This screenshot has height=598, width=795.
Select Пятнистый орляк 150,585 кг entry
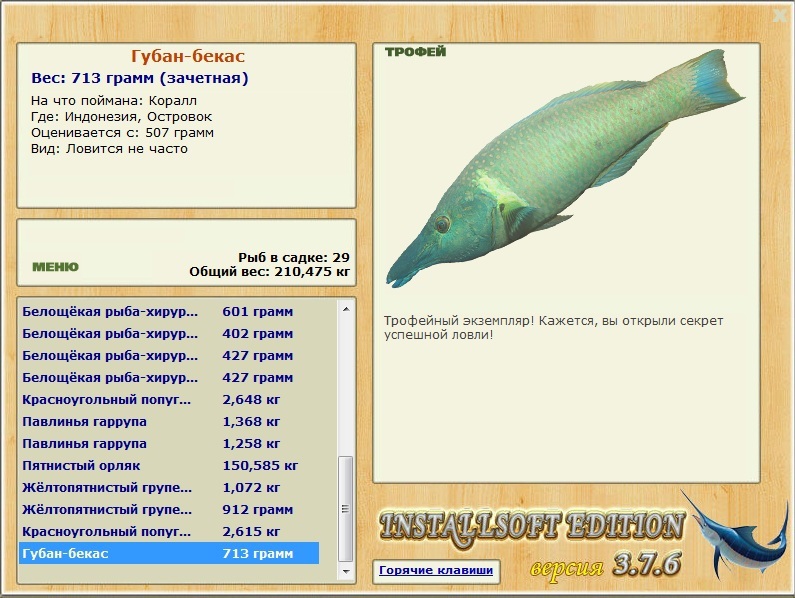(x=169, y=466)
